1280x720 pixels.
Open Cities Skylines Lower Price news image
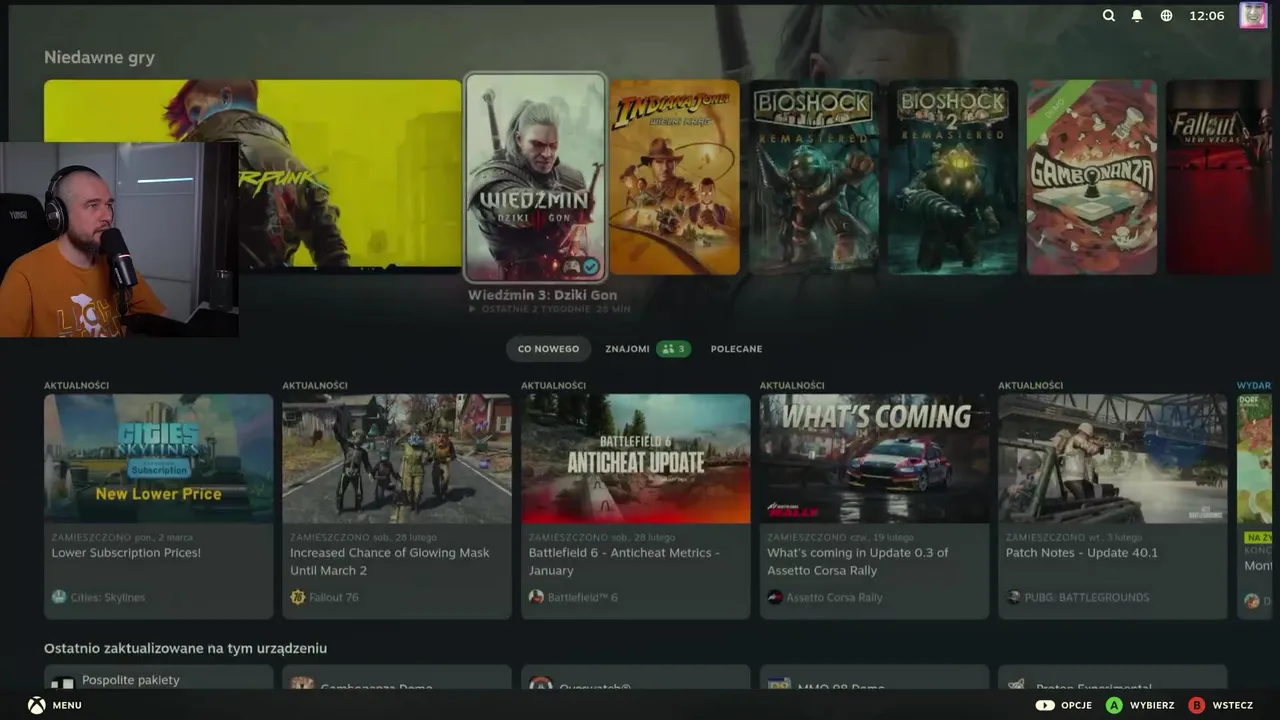tap(158, 458)
